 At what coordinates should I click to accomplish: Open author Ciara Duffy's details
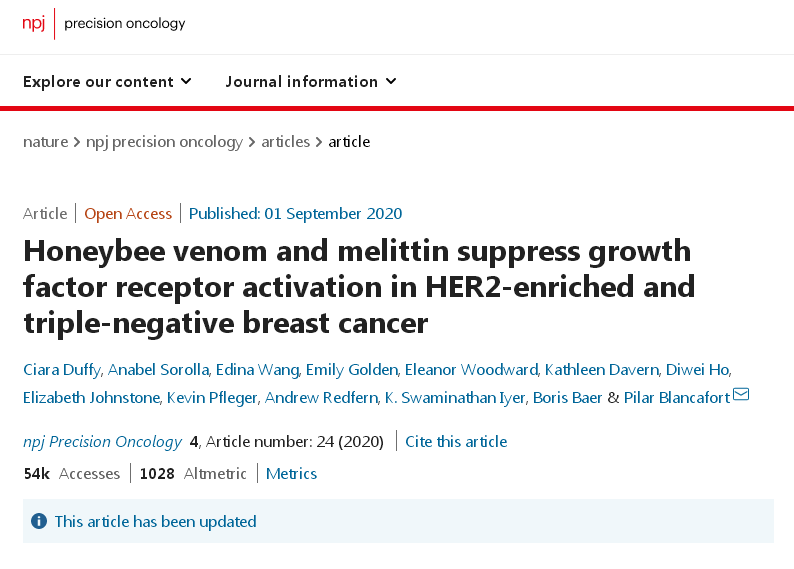coord(62,370)
